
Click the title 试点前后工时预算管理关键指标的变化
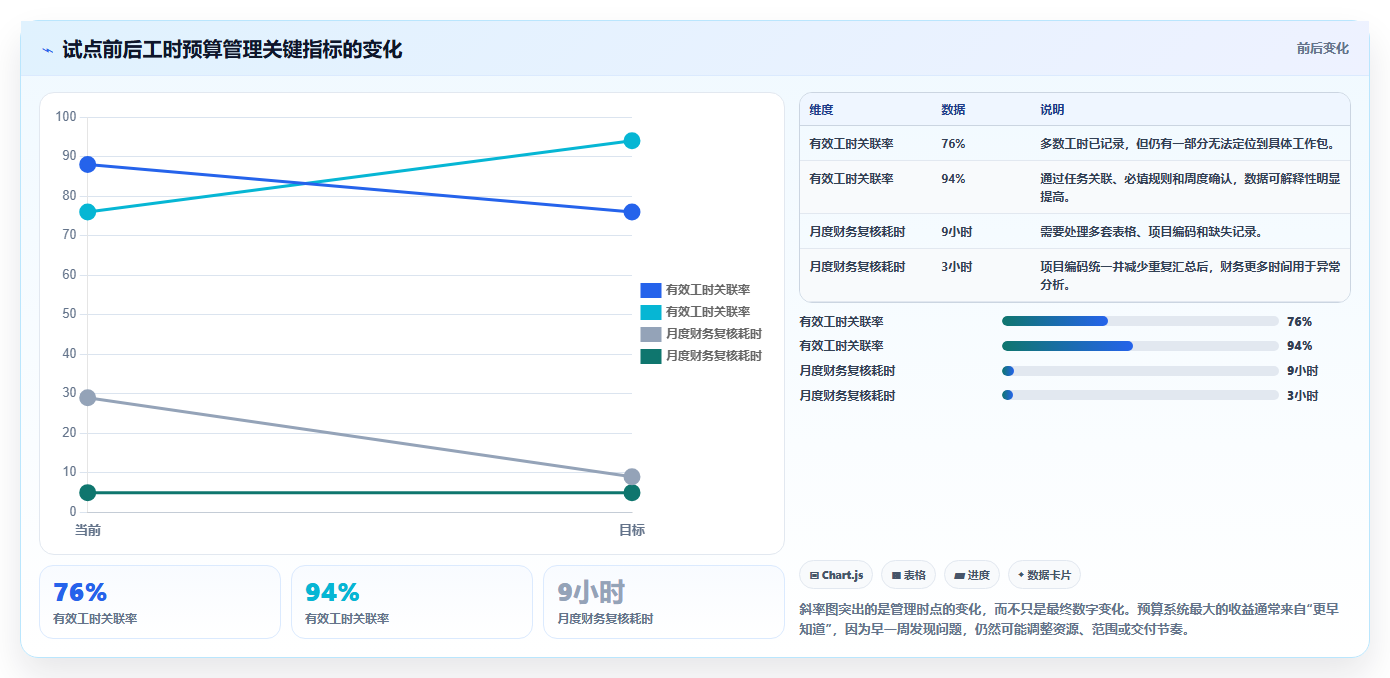232,49
